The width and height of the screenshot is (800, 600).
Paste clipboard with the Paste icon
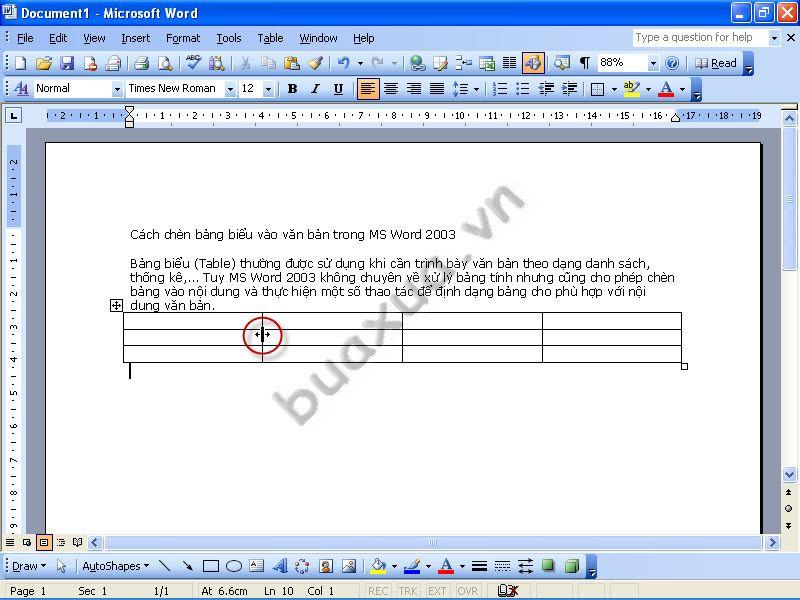(x=291, y=63)
